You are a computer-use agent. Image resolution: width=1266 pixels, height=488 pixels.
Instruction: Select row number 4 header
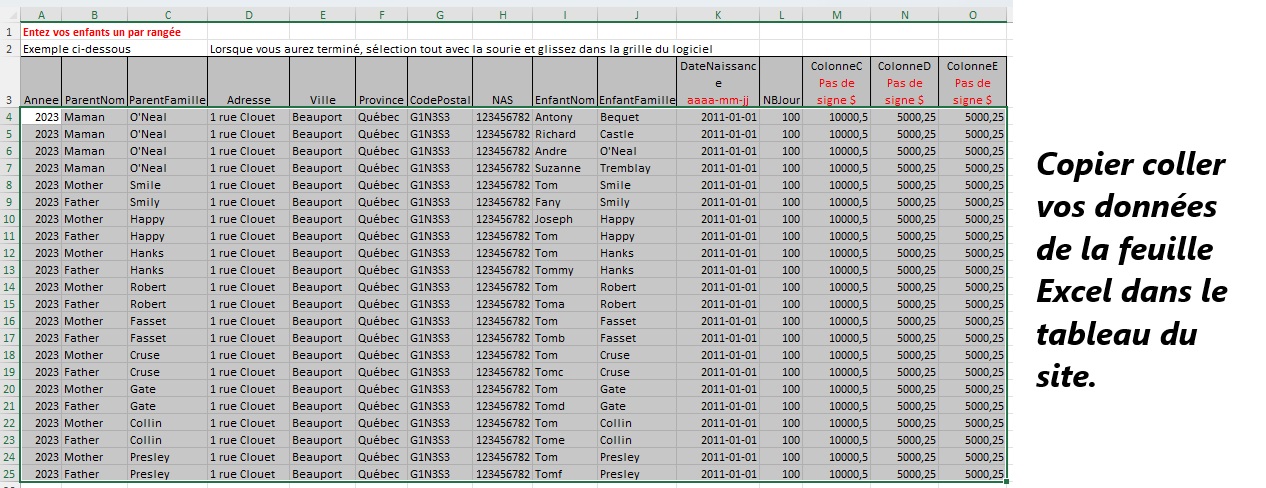click(x=9, y=117)
